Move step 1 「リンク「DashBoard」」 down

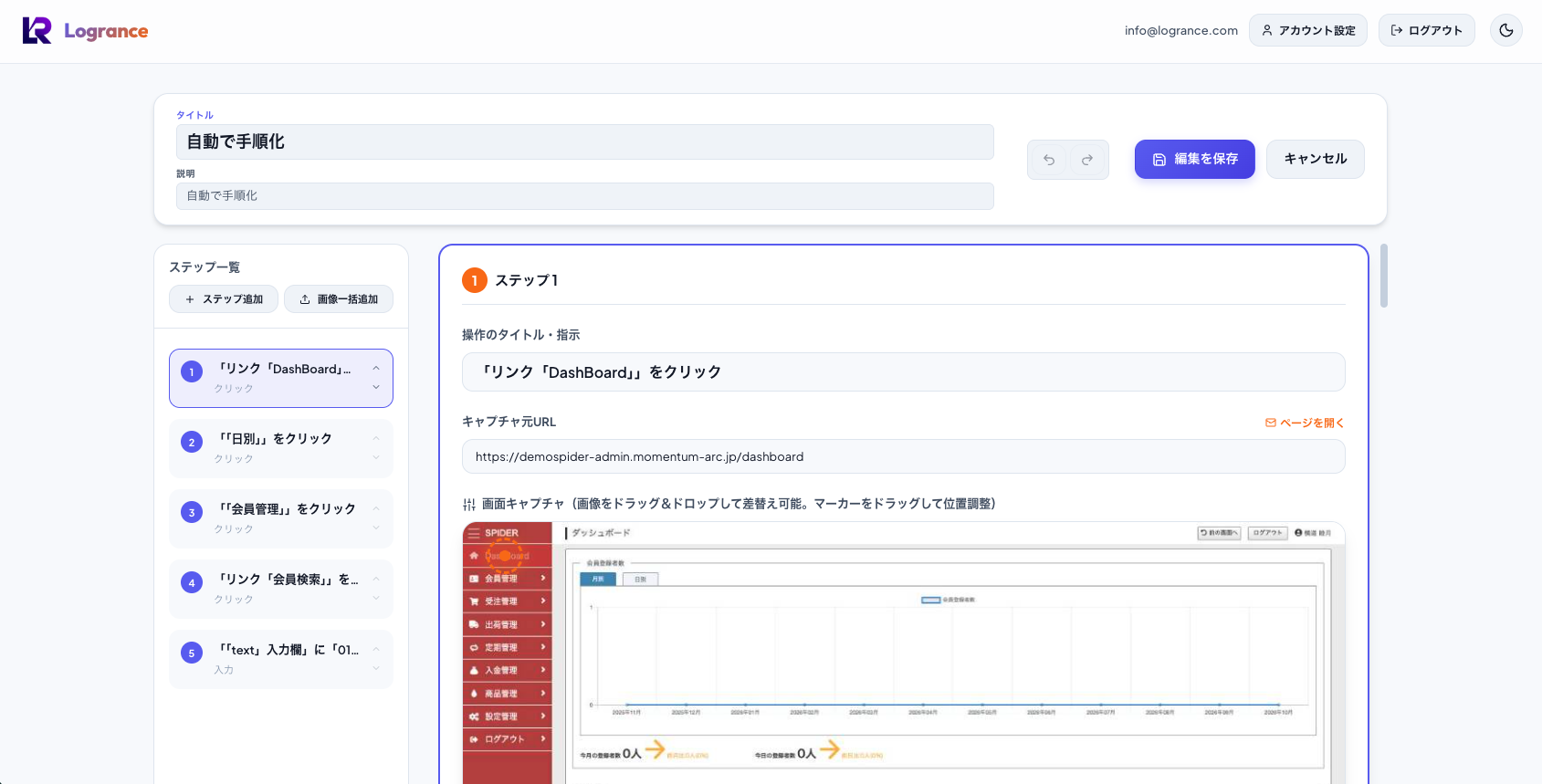376,388
